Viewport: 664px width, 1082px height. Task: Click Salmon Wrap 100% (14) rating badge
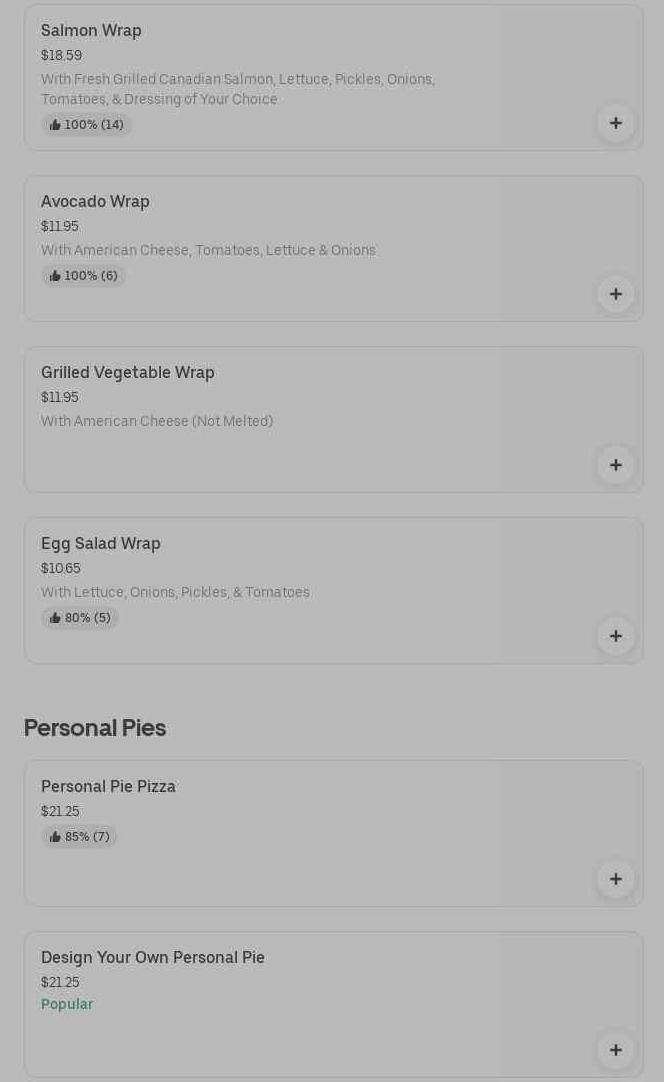tap(86, 125)
